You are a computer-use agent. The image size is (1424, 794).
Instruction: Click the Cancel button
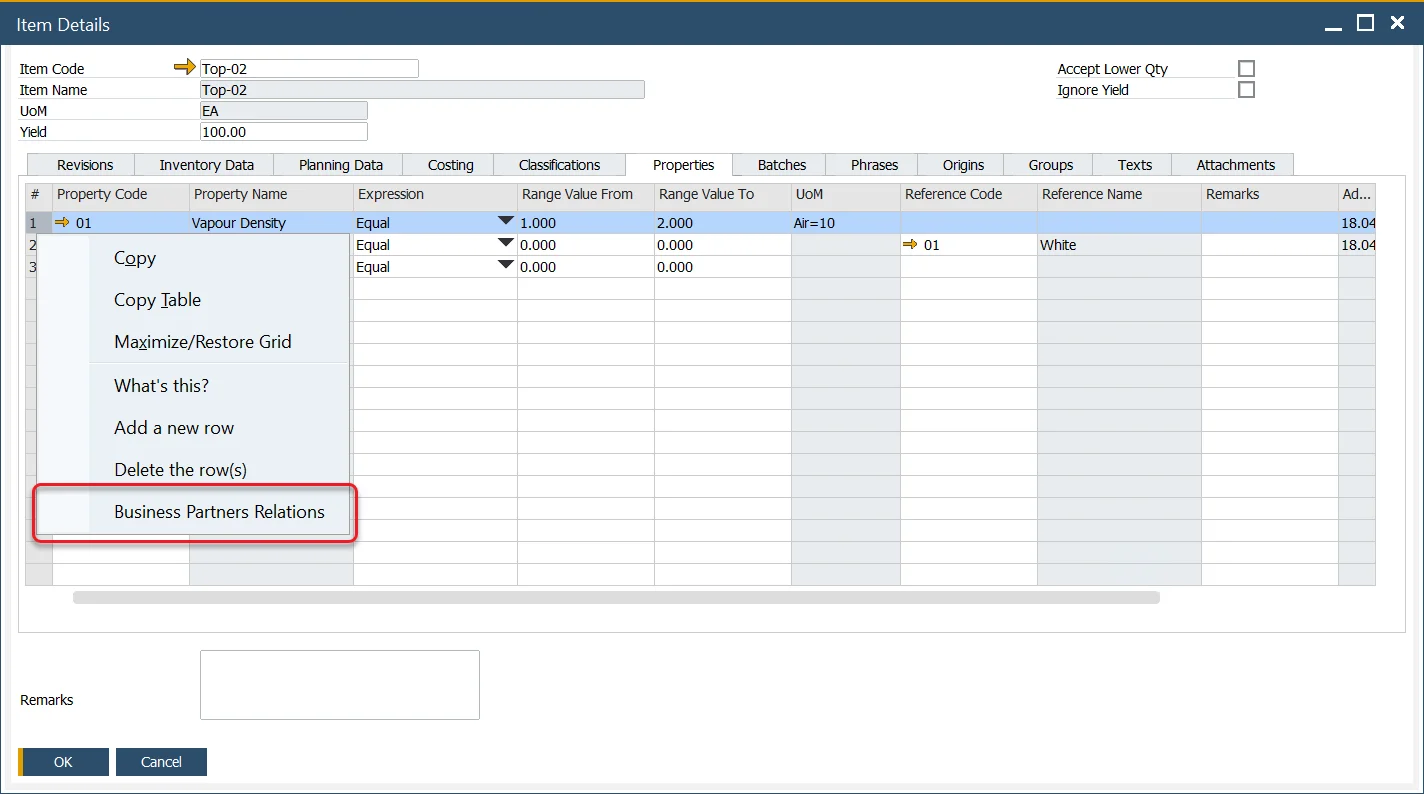(x=161, y=762)
